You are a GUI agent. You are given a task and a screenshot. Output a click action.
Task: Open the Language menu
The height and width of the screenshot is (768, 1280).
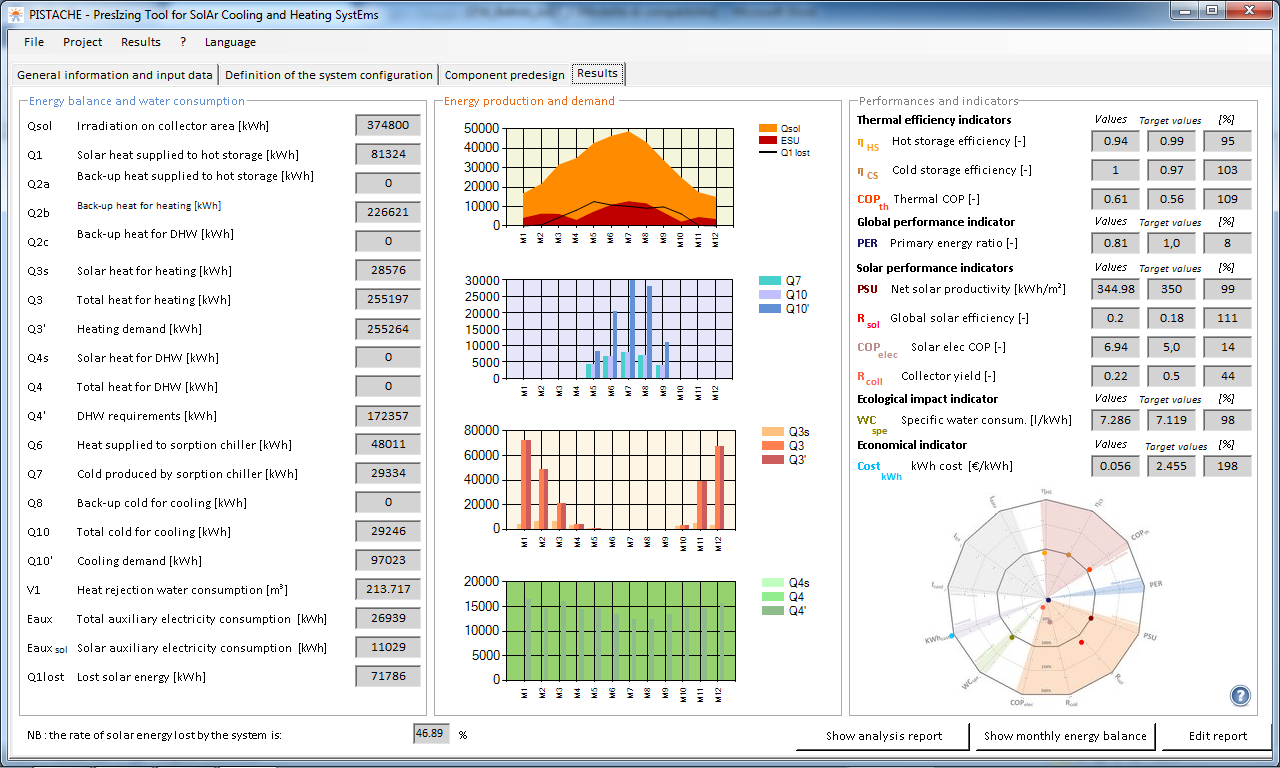pos(230,42)
